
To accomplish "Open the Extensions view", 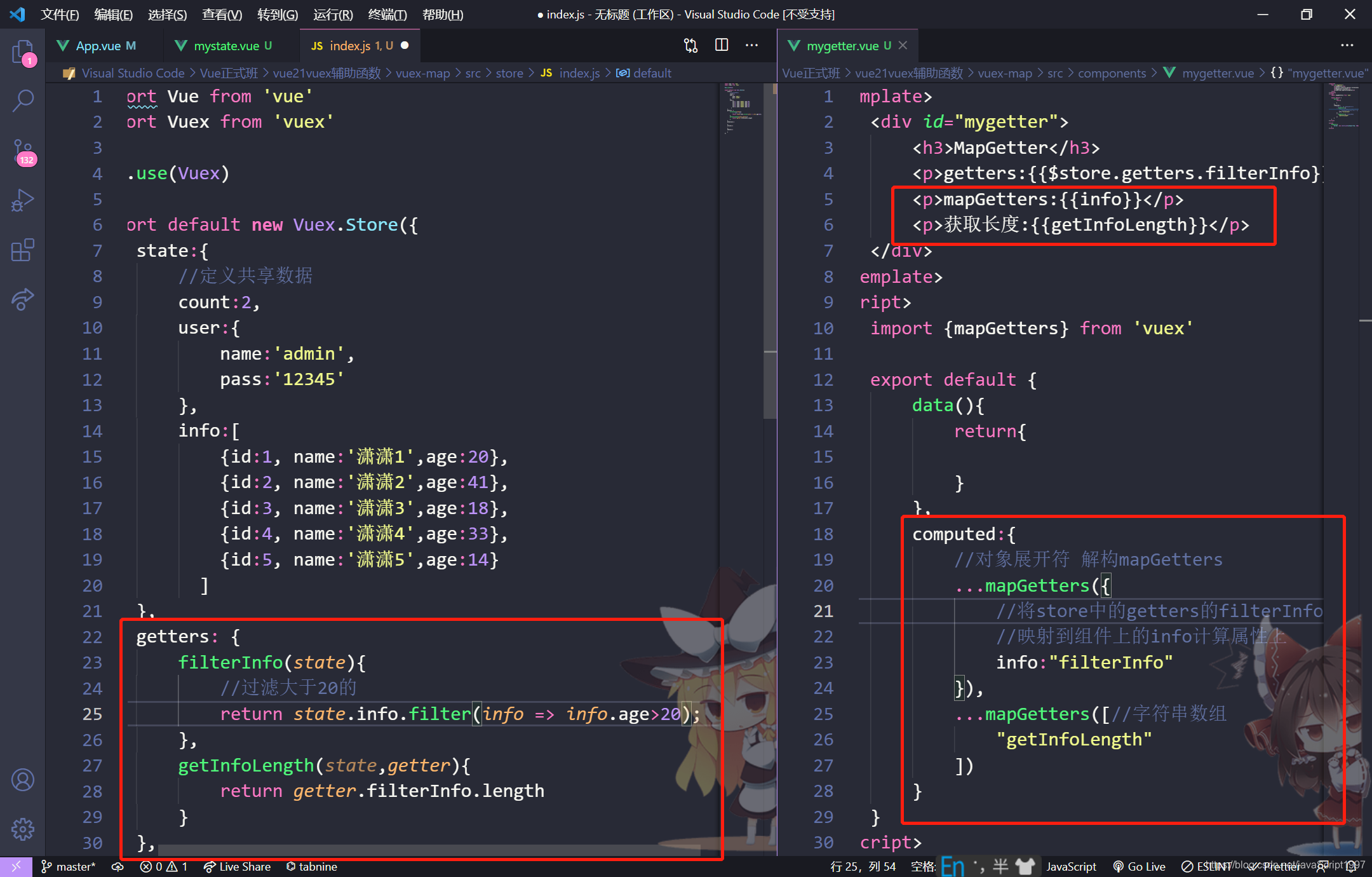I will [23, 250].
